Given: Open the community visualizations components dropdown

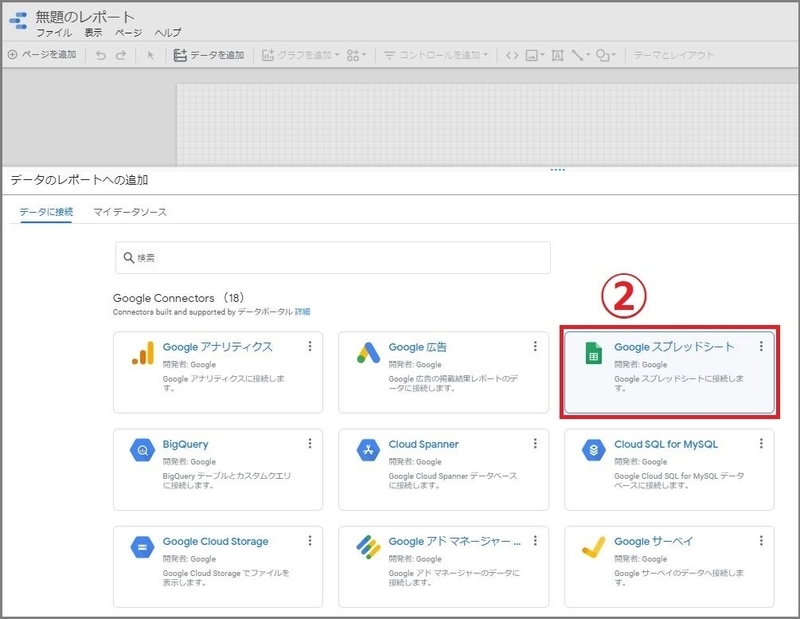Looking at the screenshot, I should [x=356, y=55].
